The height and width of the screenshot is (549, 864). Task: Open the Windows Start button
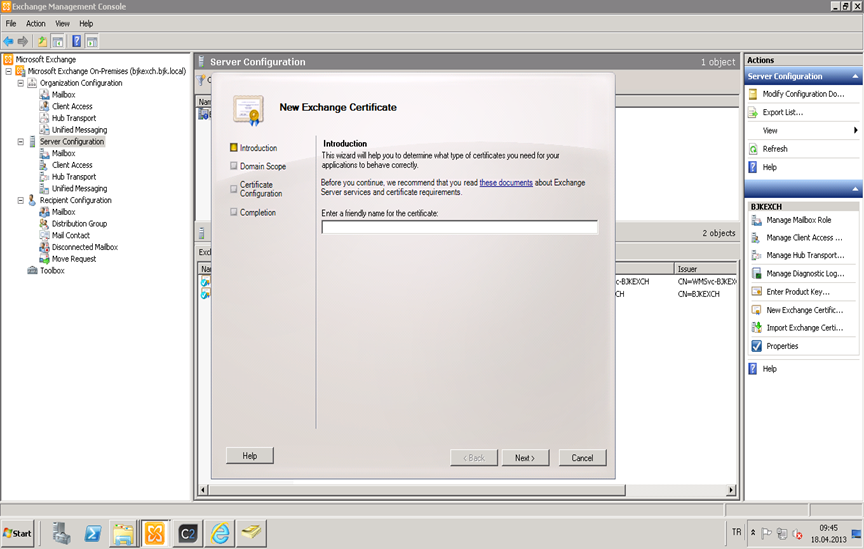click(x=18, y=534)
